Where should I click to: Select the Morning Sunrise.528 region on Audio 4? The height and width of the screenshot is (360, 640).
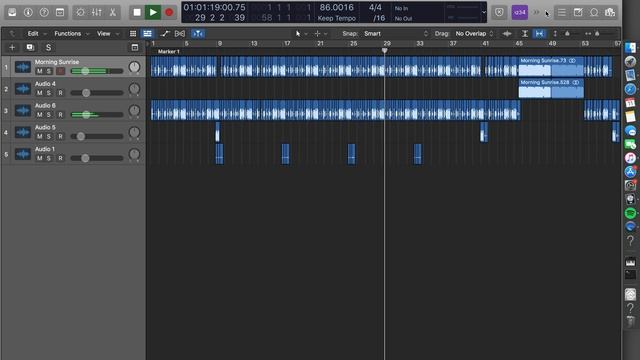point(551,88)
